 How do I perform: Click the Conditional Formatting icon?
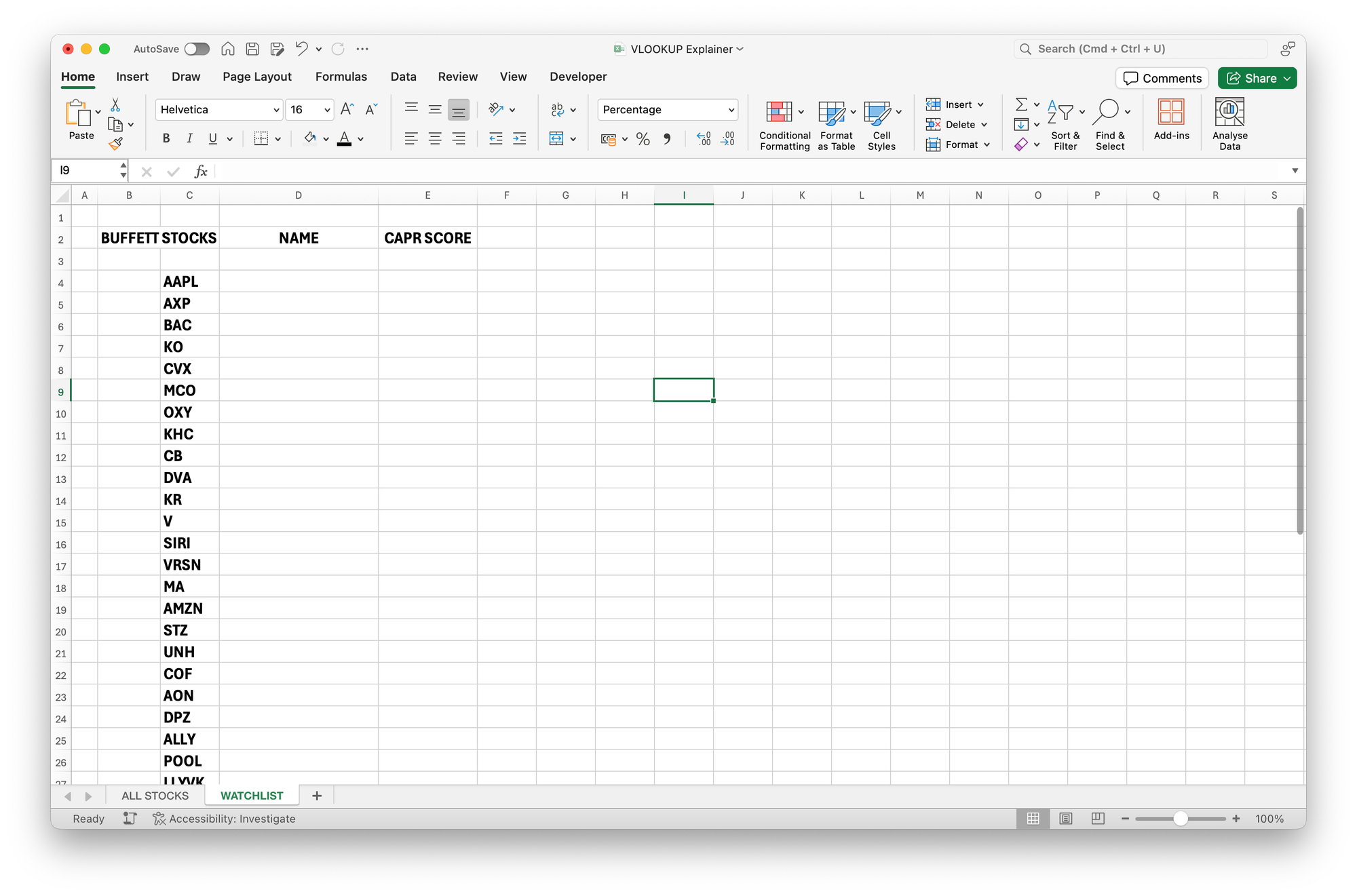click(x=779, y=112)
